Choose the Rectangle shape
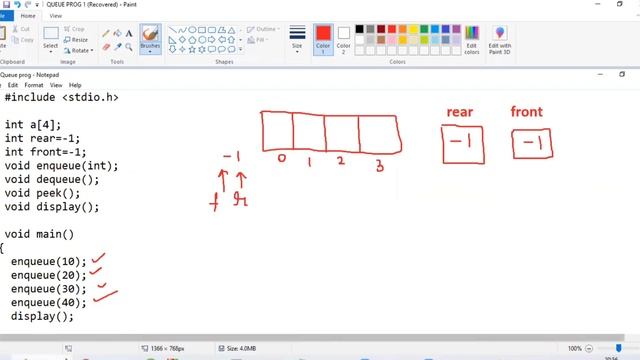Image resolution: width=640 pixels, height=360 pixels. coord(202,30)
